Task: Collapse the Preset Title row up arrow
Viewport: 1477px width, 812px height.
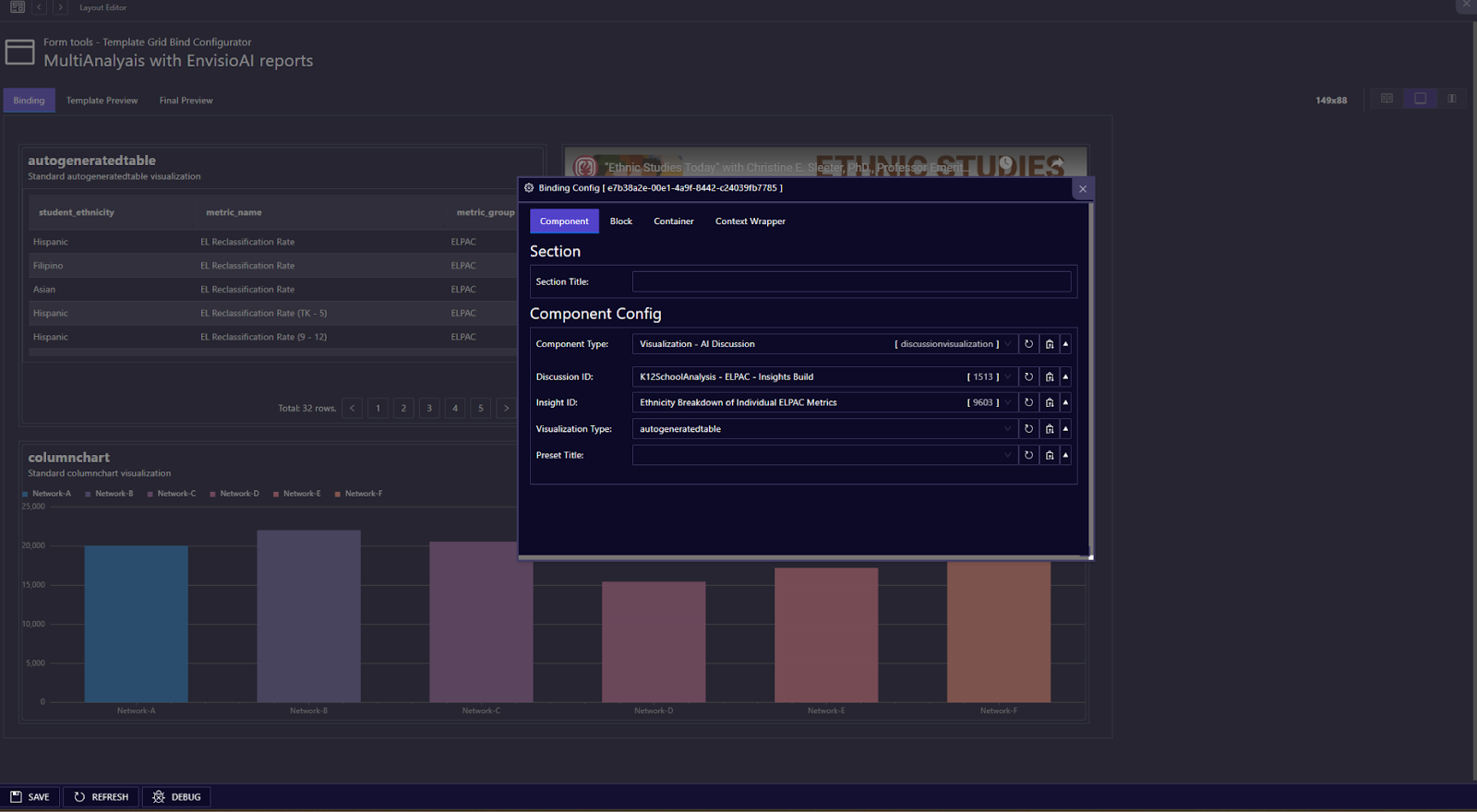Action: tap(1065, 455)
